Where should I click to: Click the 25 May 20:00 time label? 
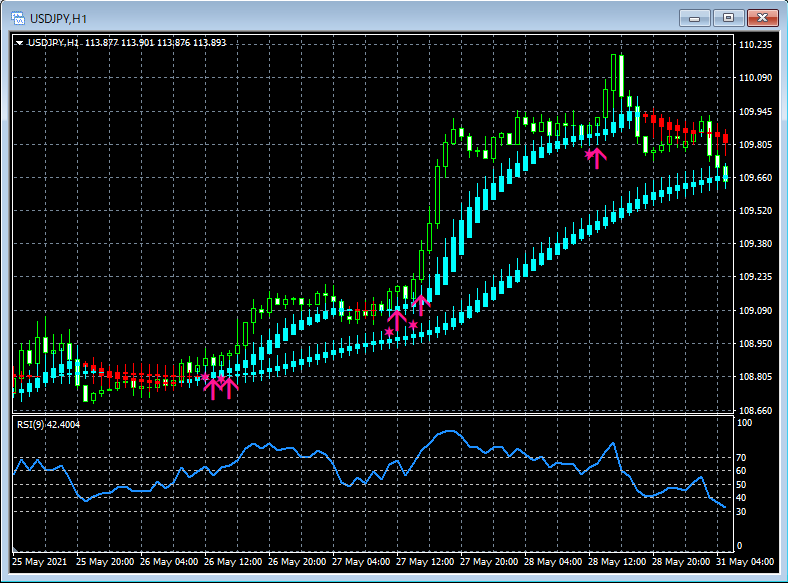(105, 562)
